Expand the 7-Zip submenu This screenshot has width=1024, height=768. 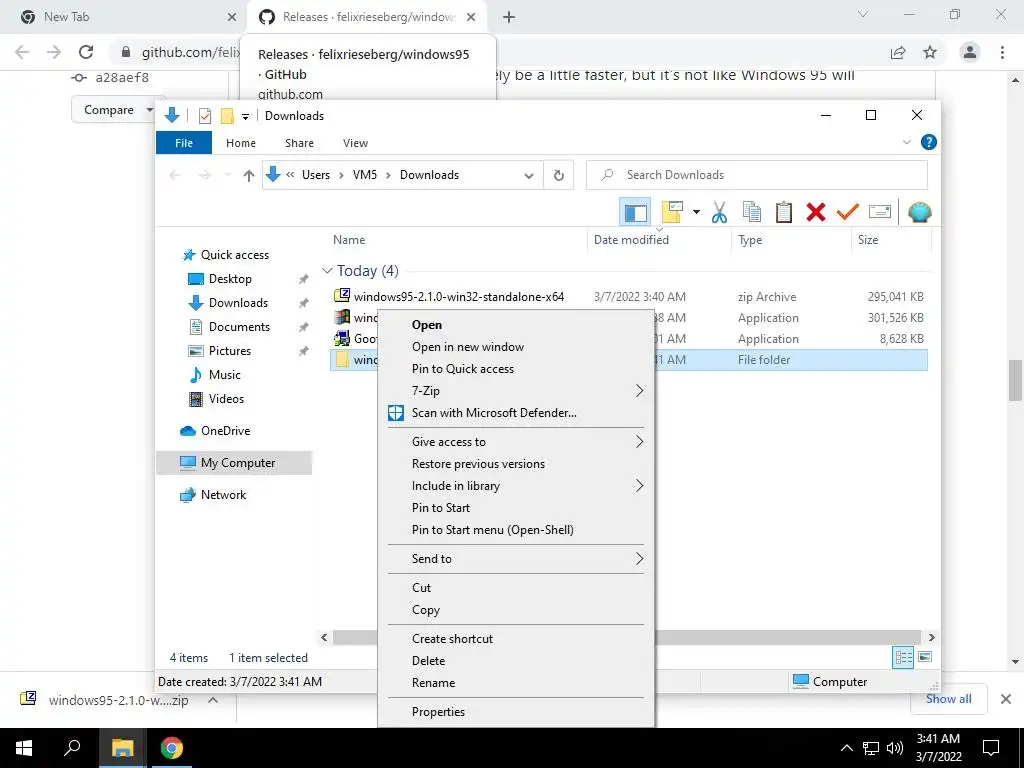[x=516, y=391]
